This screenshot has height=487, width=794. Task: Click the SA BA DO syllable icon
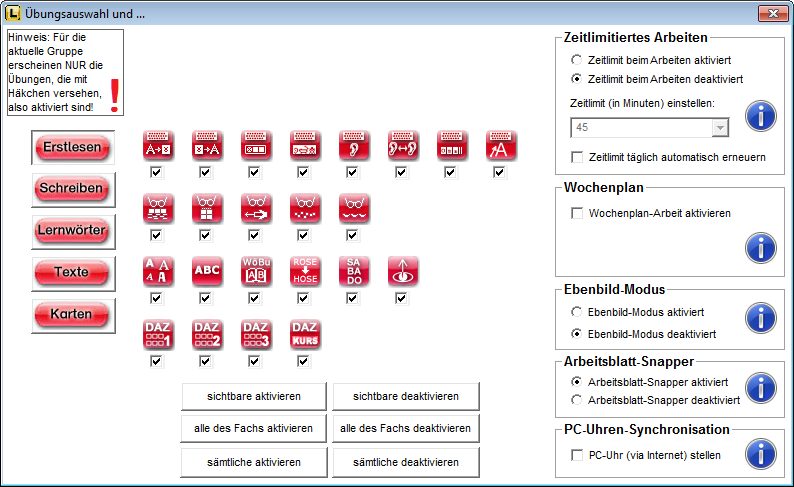pyautogui.click(x=354, y=271)
